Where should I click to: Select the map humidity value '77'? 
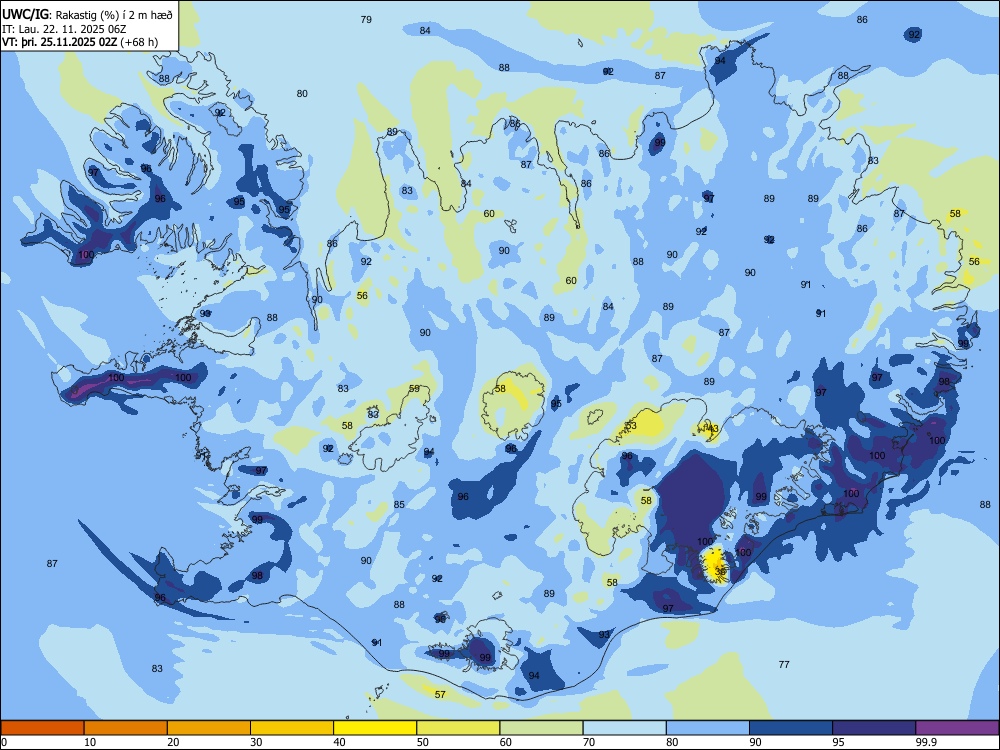(784, 665)
